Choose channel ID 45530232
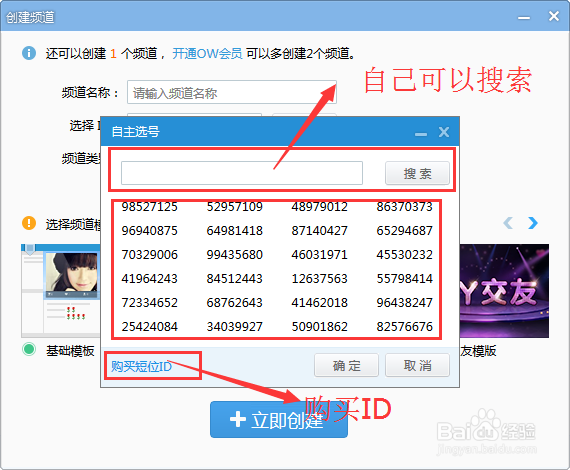The image size is (570, 470). pyautogui.click(x=405, y=254)
